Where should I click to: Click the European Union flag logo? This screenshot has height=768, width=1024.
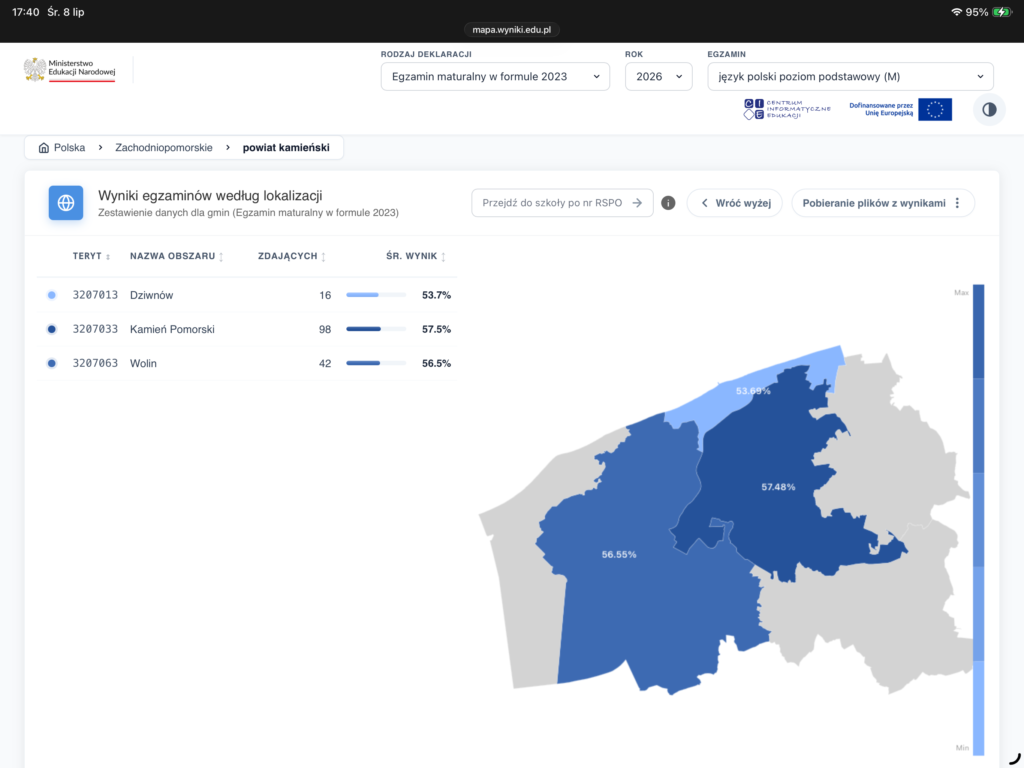coord(935,109)
